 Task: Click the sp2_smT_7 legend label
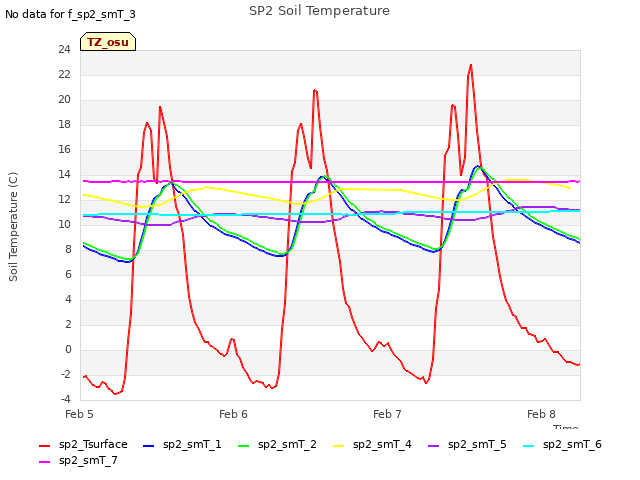tap(88, 460)
